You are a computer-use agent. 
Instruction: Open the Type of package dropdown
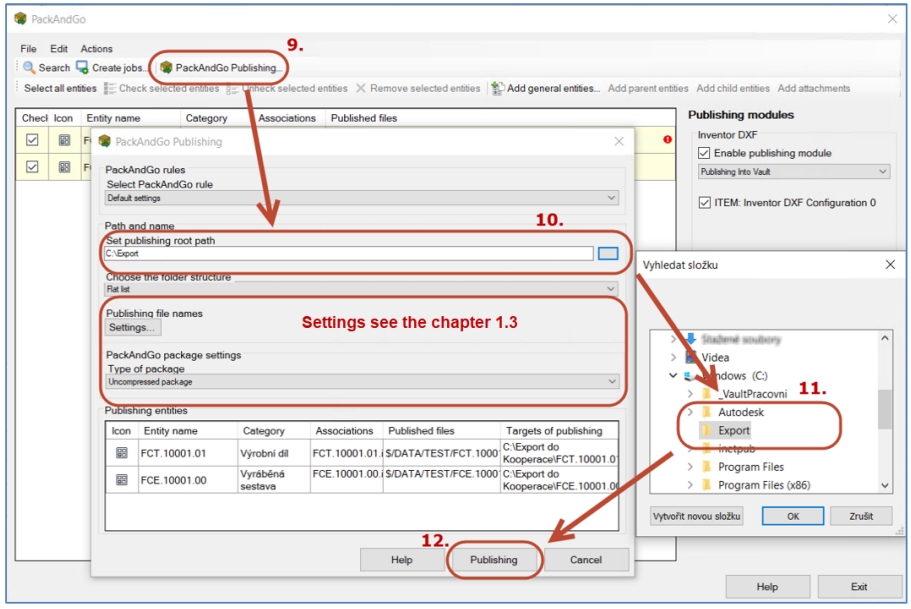coord(361,382)
